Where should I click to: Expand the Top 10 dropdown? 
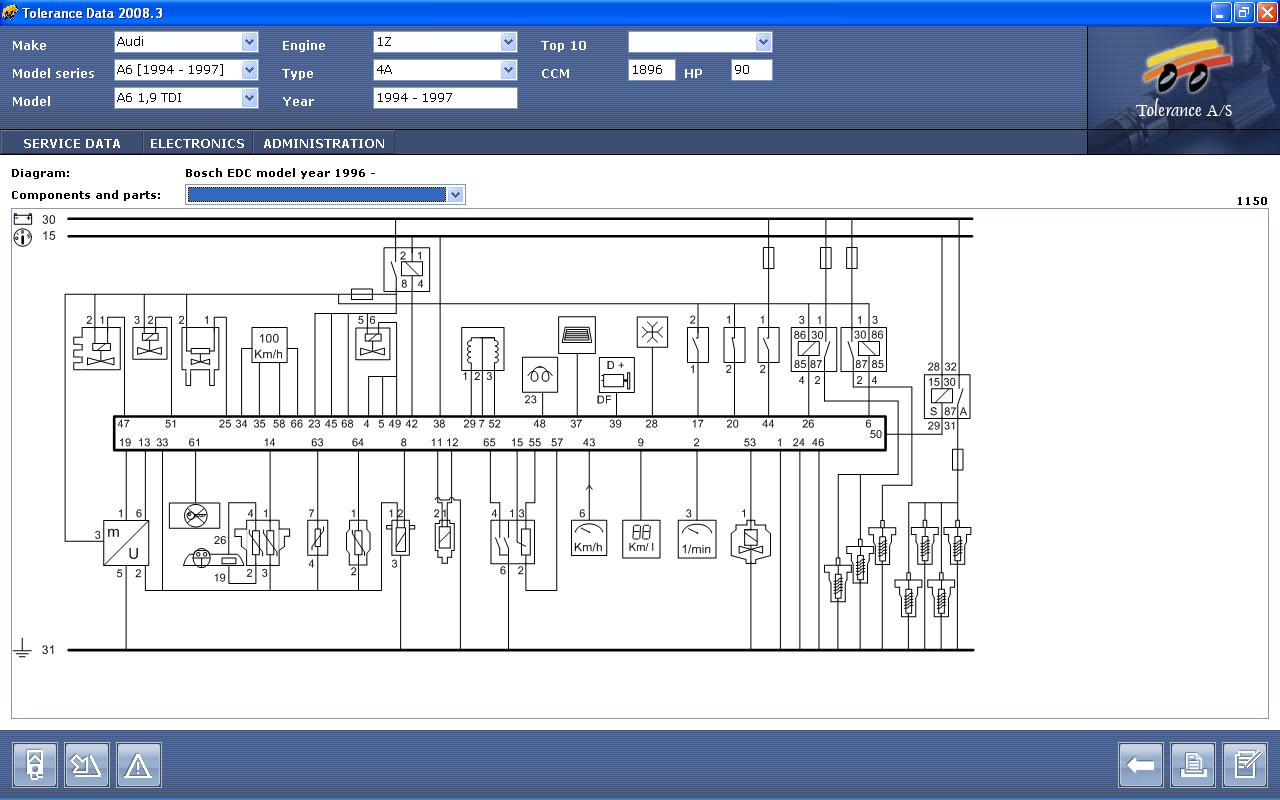[x=763, y=42]
